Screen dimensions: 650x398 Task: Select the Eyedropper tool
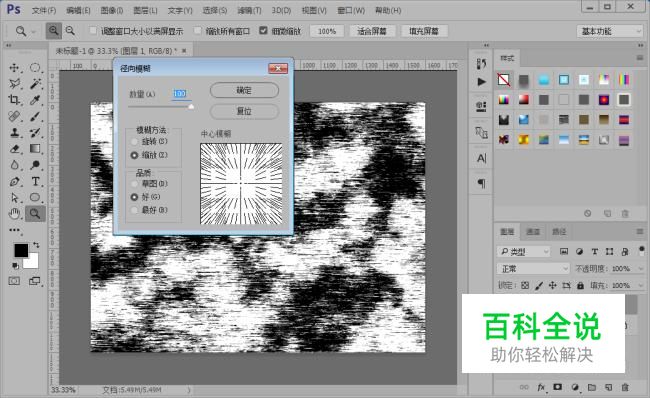tap(35, 100)
